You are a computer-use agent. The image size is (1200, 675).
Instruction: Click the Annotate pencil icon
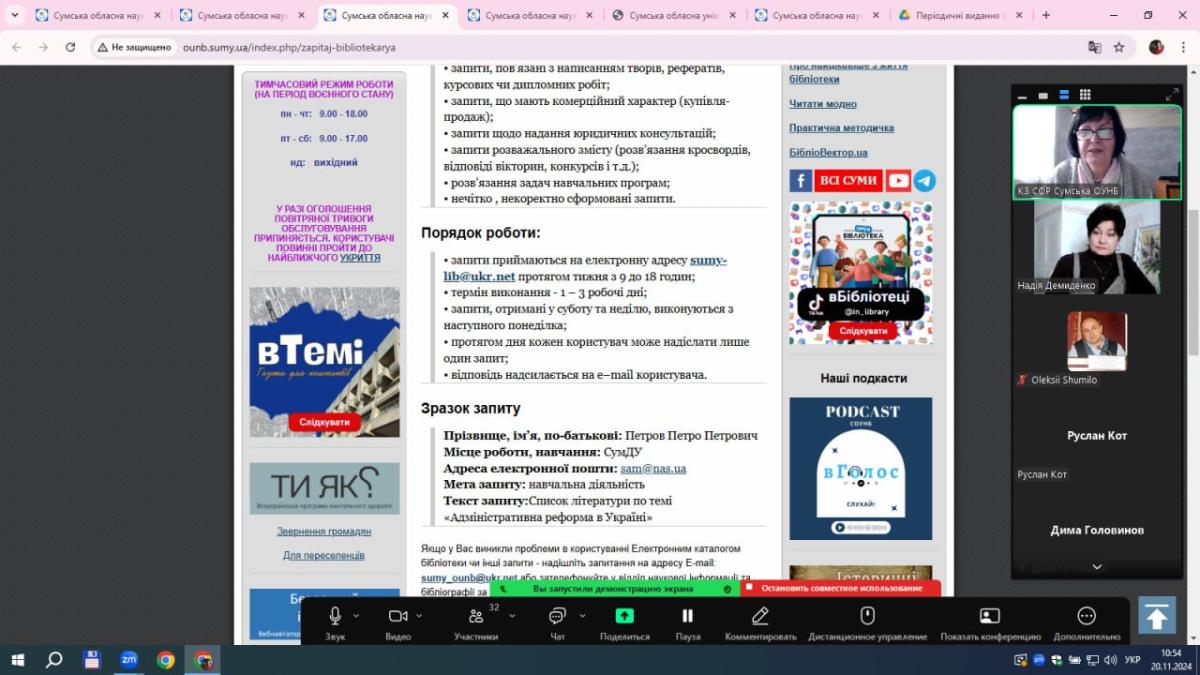760,616
